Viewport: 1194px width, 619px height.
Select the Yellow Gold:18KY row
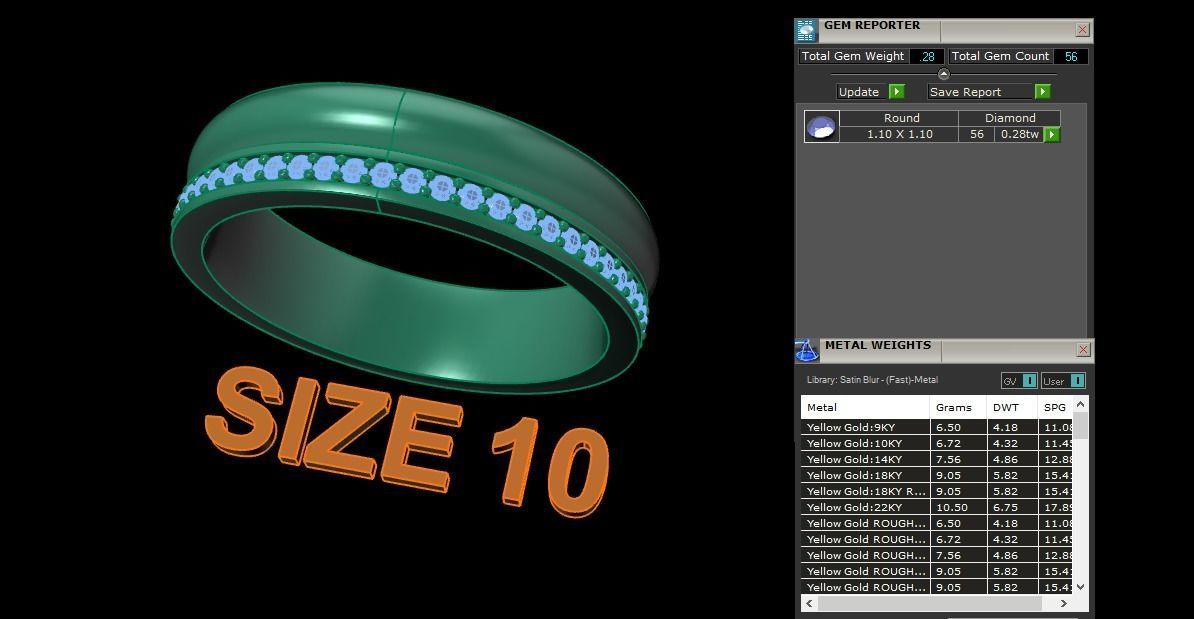[937, 475]
